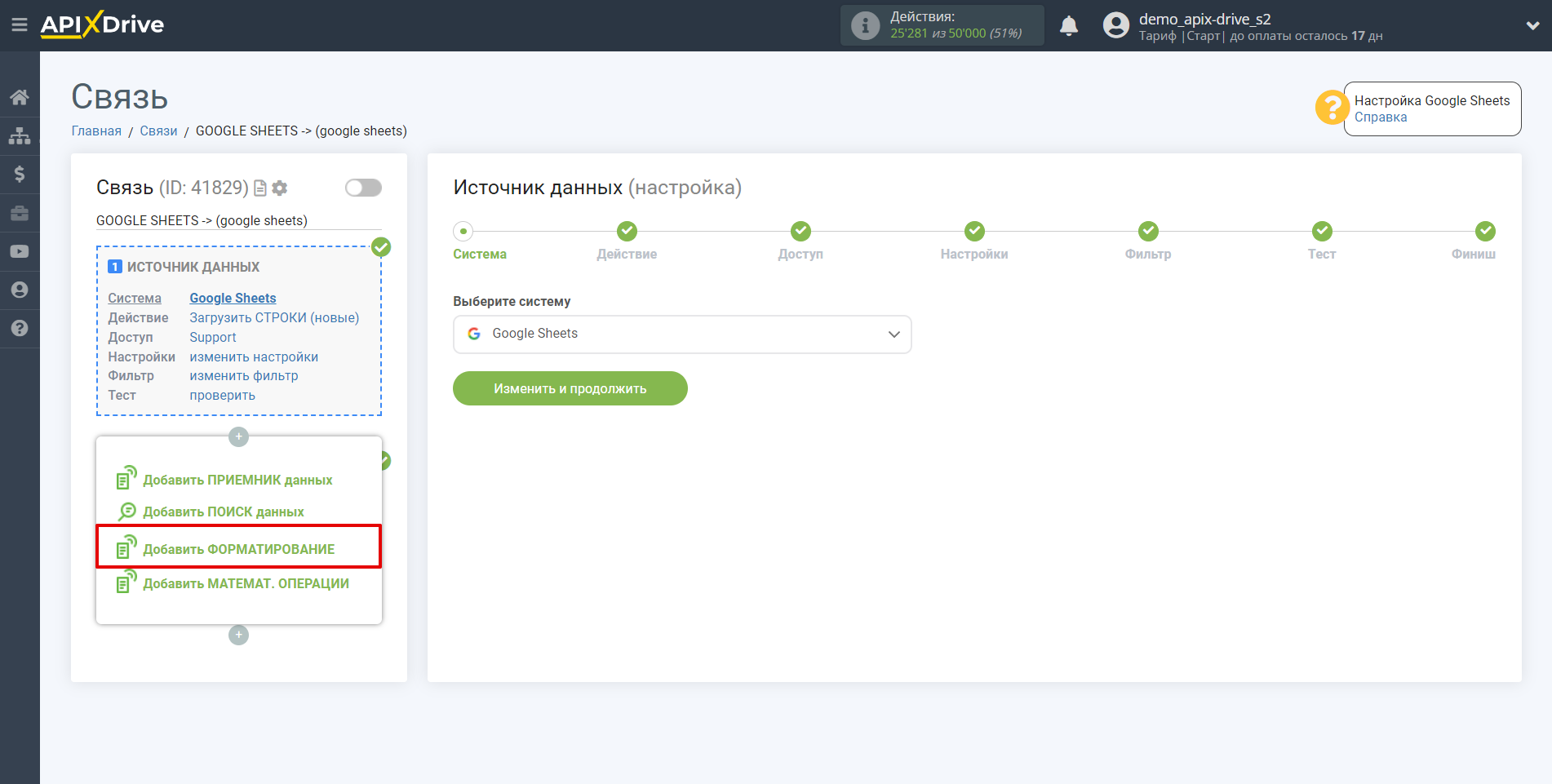Open the YouTube video sidebar icon

(x=20, y=251)
